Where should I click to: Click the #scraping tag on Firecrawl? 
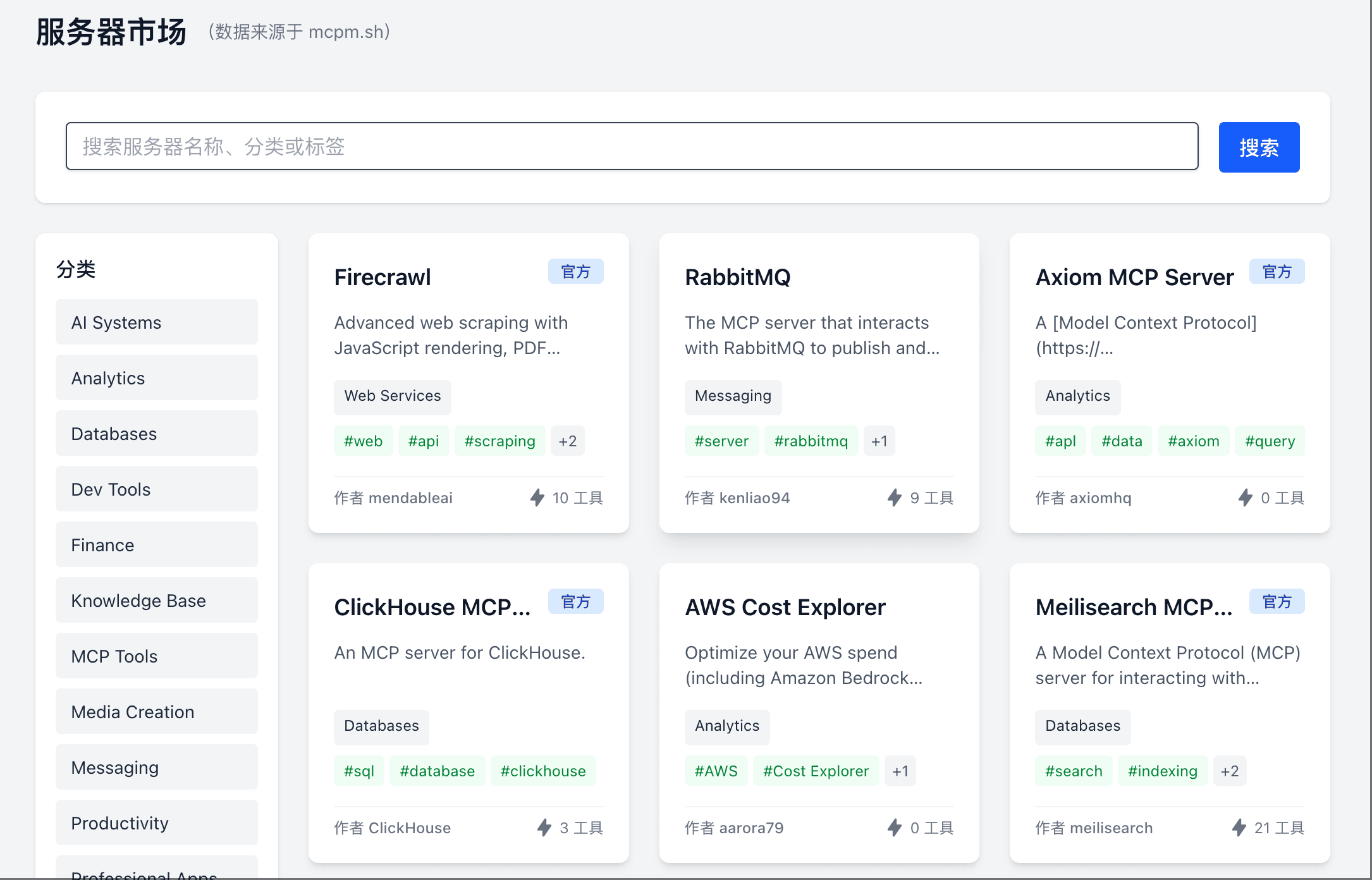point(499,441)
